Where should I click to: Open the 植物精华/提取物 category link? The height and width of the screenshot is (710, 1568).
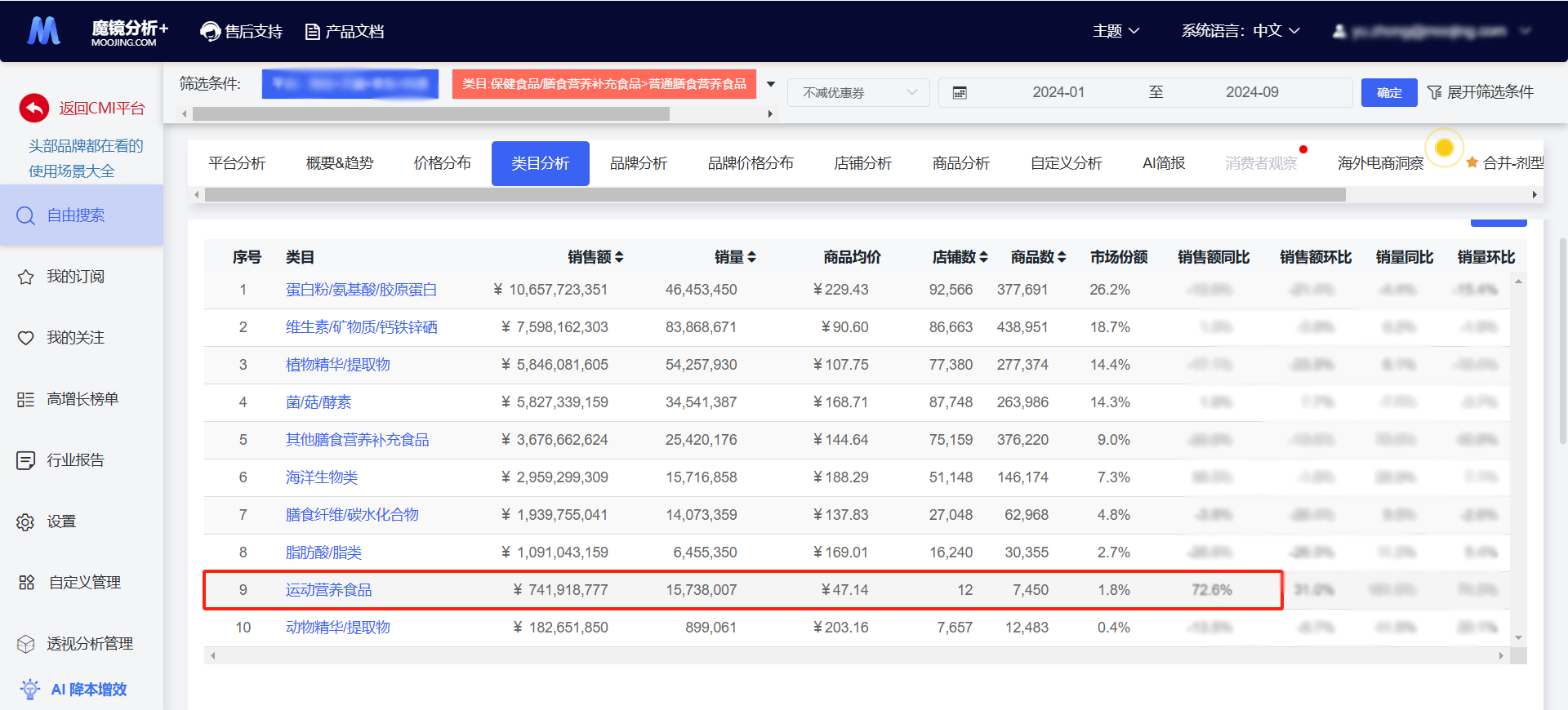point(337,365)
